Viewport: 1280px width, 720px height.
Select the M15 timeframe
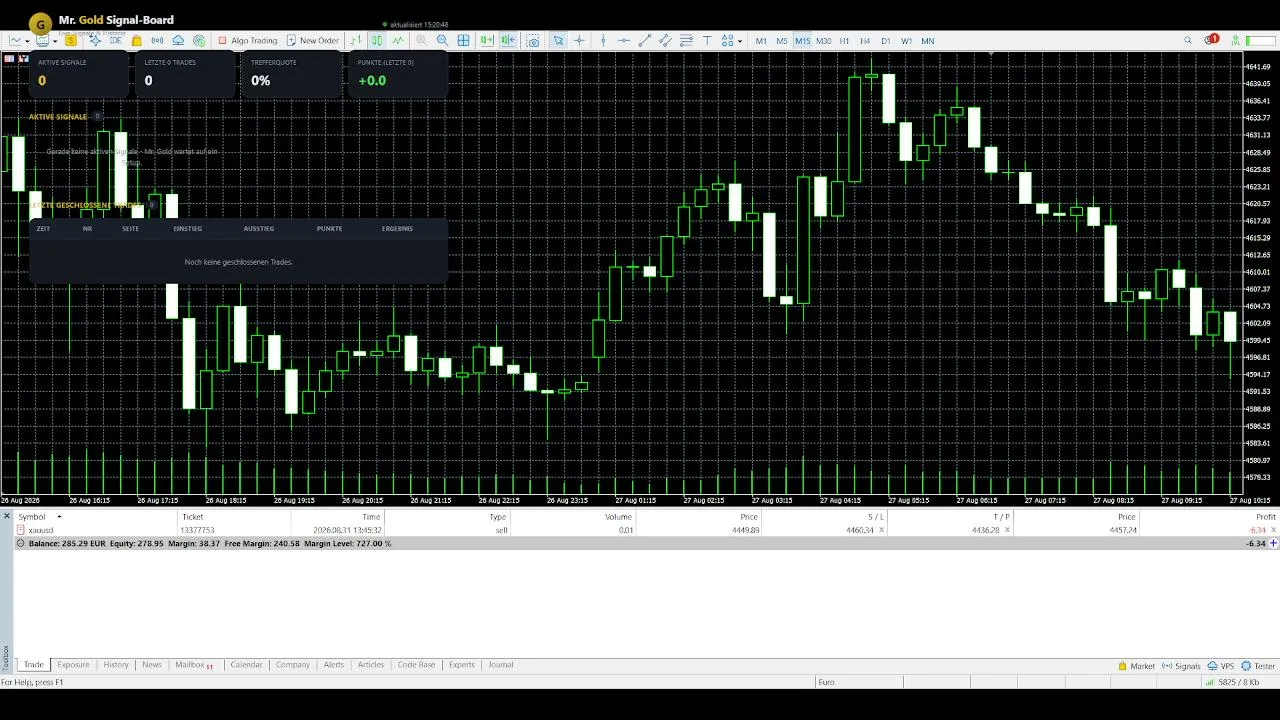803,41
